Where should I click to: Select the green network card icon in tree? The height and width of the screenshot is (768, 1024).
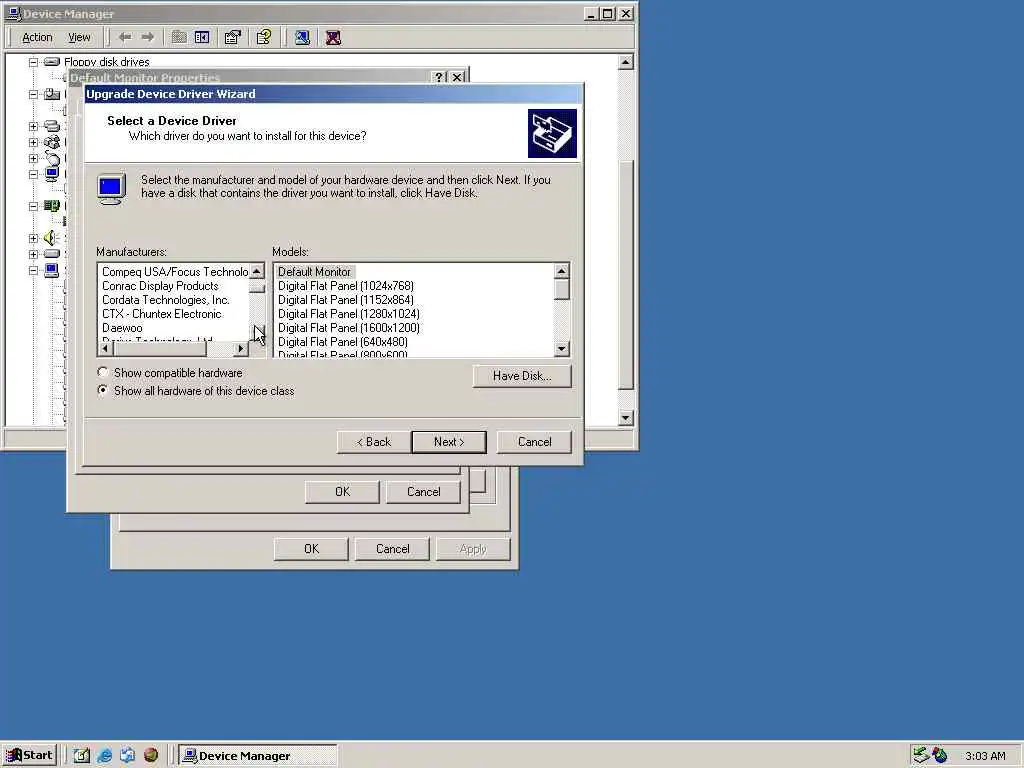click(52, 206)
